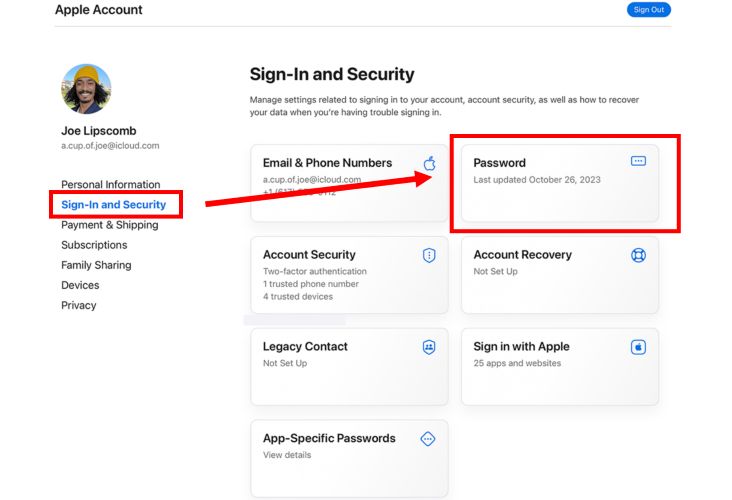Open the Privacy section

[79, 305]
